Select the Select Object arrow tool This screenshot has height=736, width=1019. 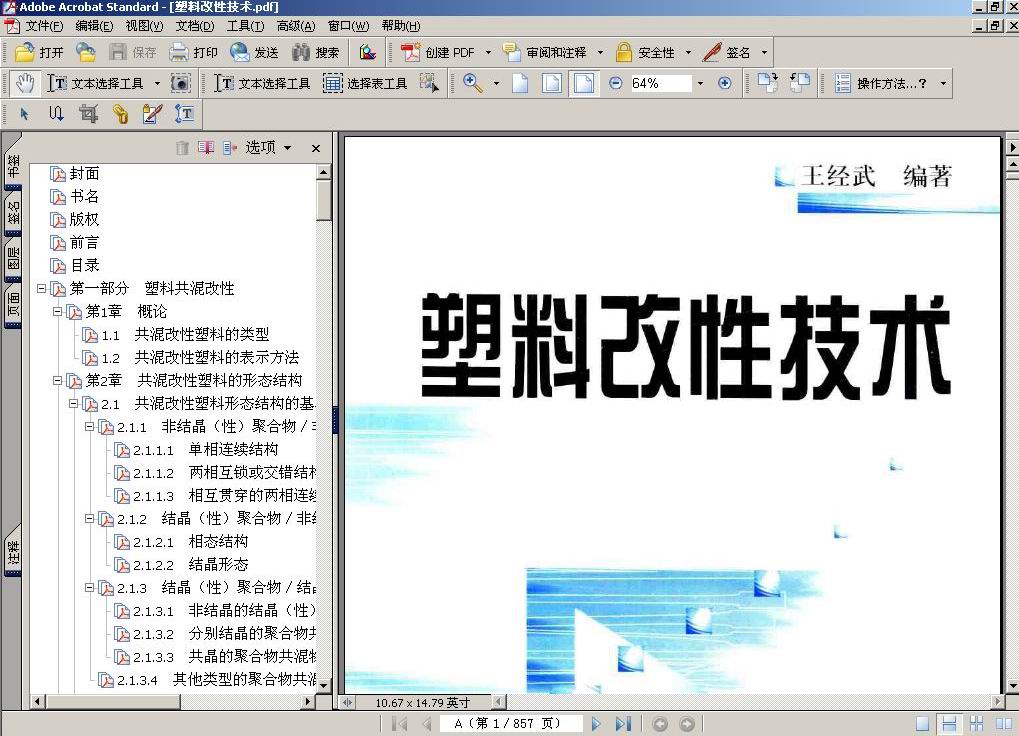(24, 114)
